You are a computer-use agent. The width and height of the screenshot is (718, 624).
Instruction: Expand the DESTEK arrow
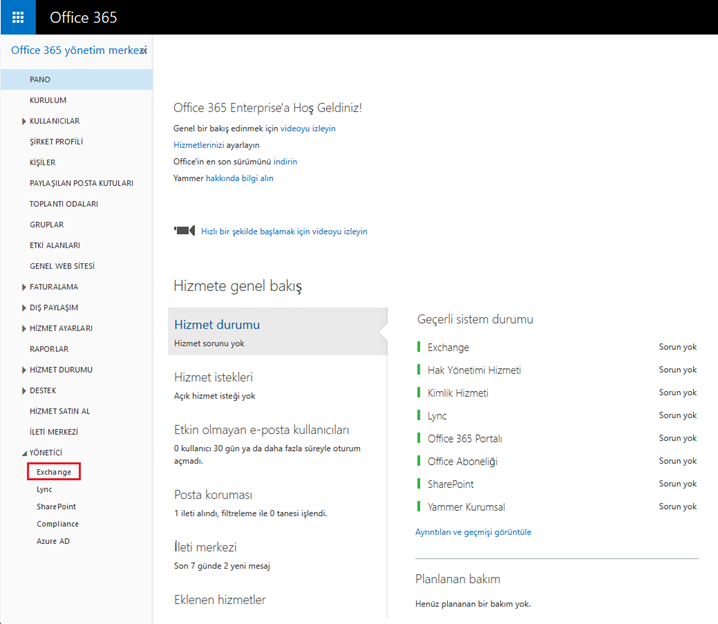click(24, 391)
